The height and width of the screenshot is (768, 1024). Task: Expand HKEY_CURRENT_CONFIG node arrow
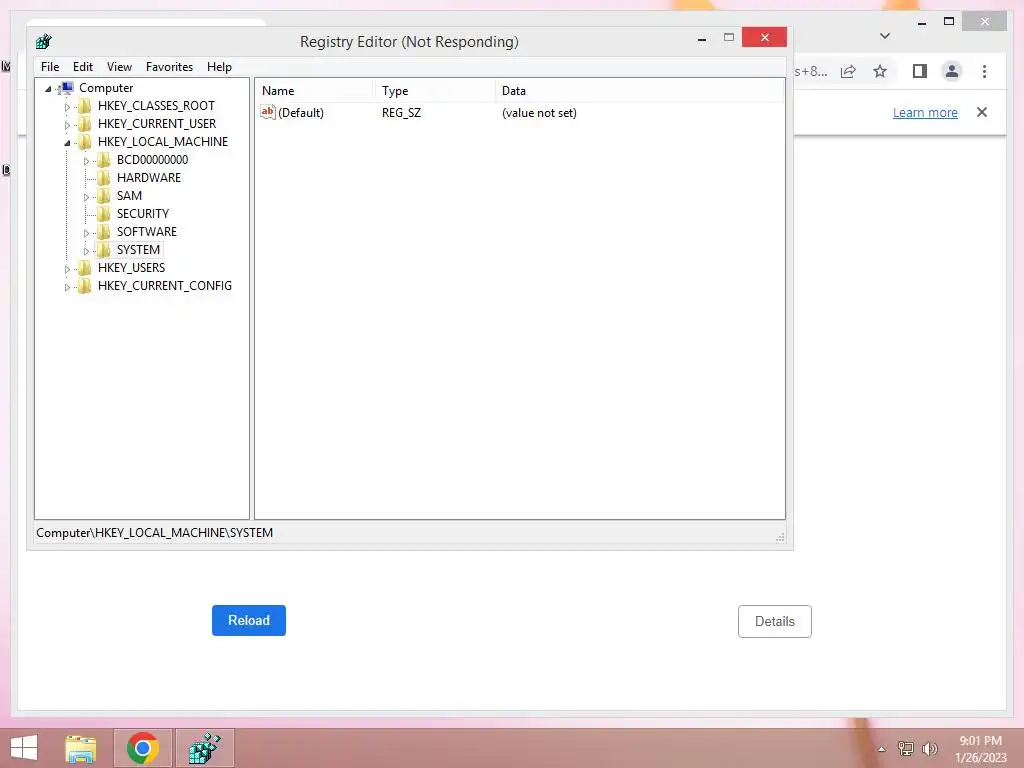[67, 287]
